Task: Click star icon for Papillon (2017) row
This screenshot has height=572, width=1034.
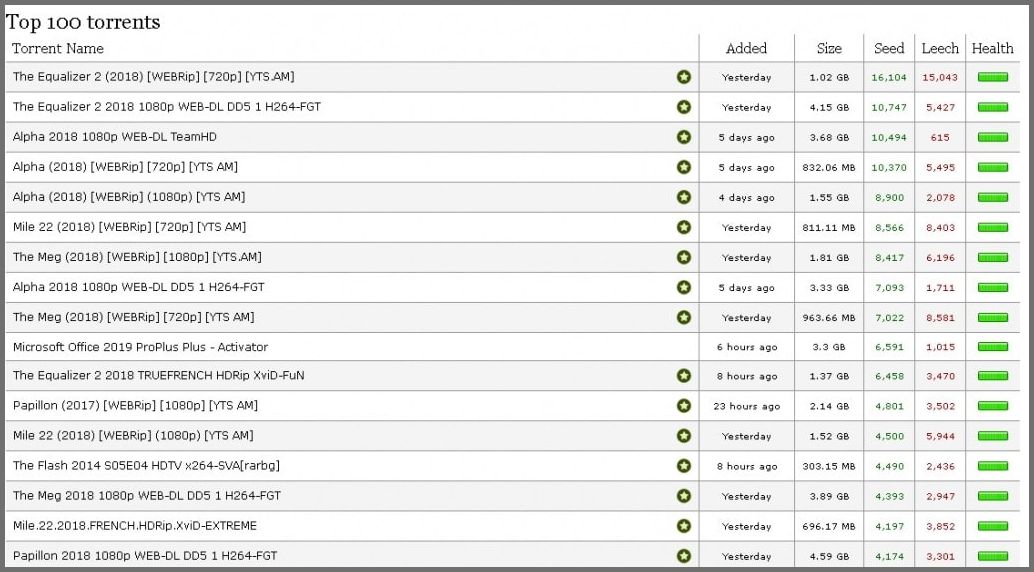Action: (684, 406)
